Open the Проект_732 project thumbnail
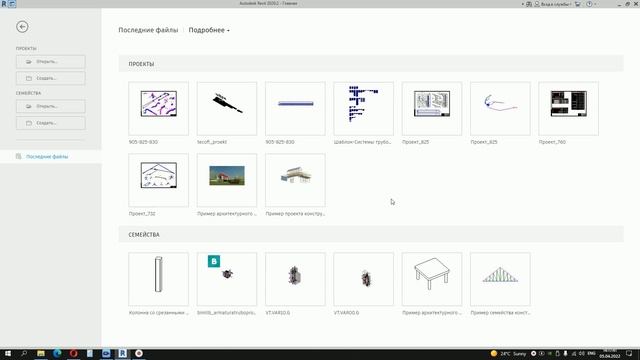Image resolution: width=640 pixels, height=360 pixels. pos(159,180)
